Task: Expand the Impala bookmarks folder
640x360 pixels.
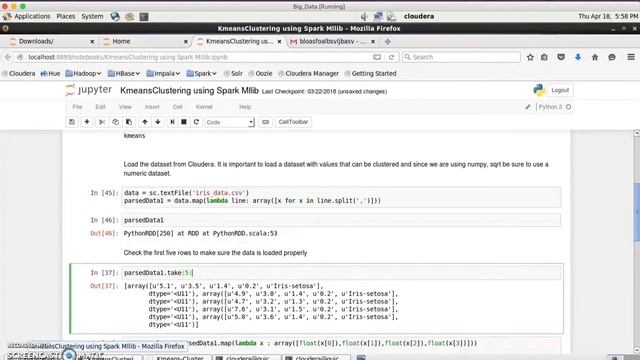Action: [163, 73]
